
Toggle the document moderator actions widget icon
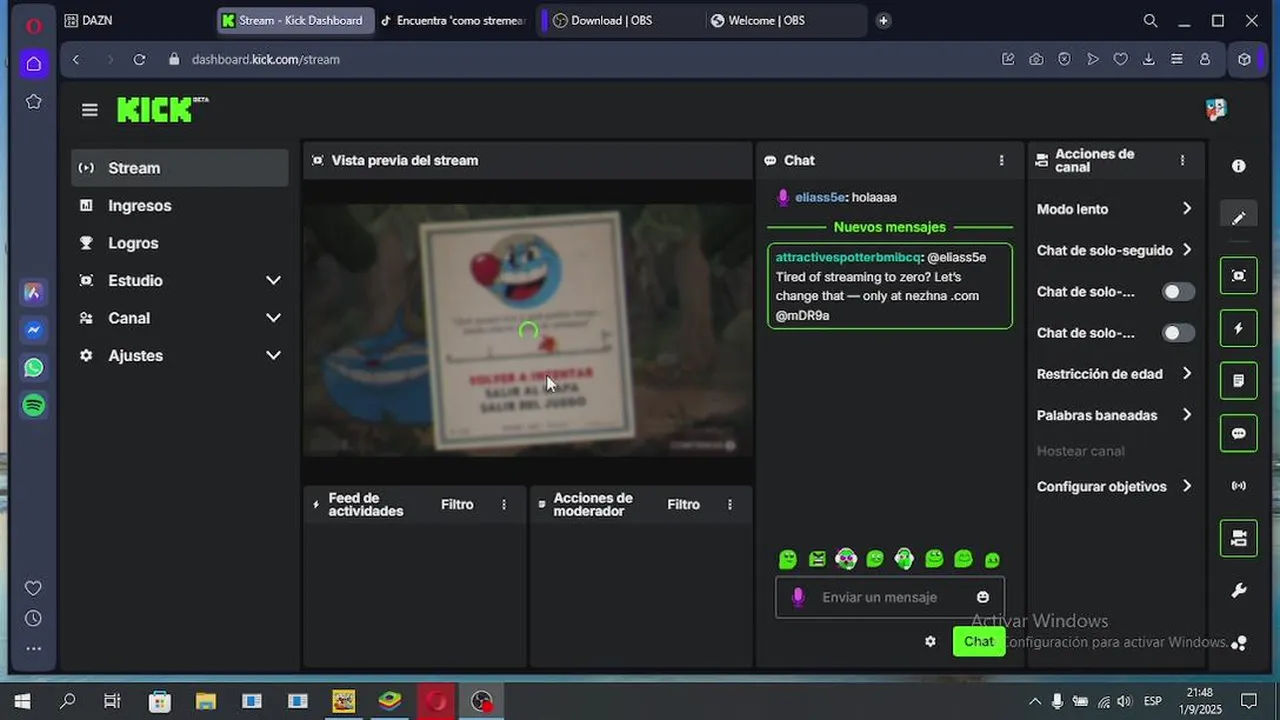(1239, 381)
